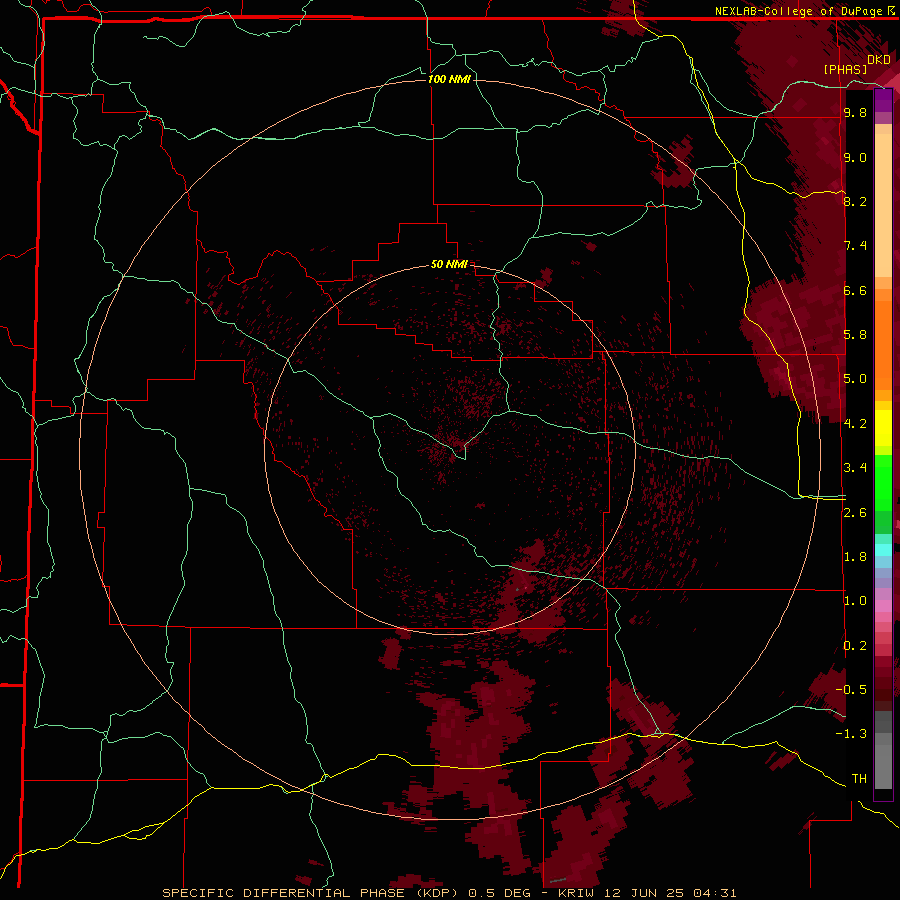Click the 1.0 value on the color scale
The image size is (900, 900).
coord(855,601)
